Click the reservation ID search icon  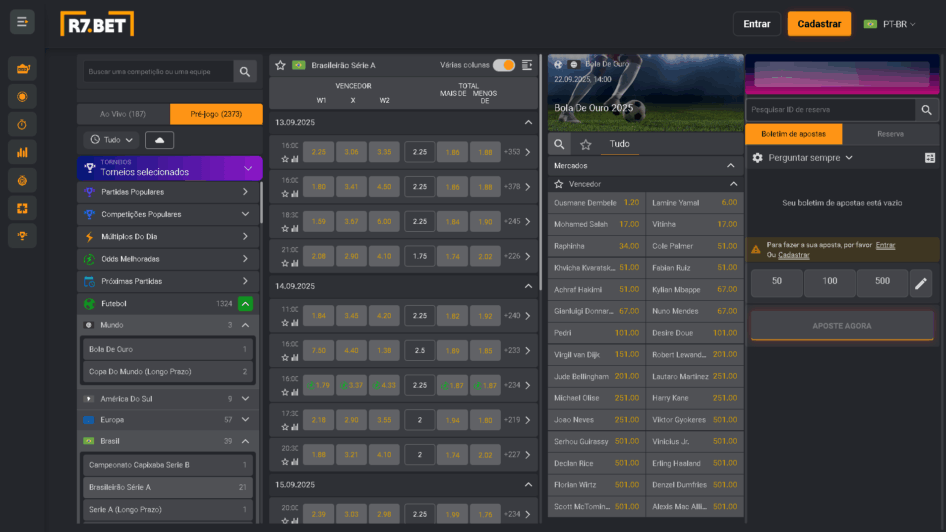tap(927, 110)
